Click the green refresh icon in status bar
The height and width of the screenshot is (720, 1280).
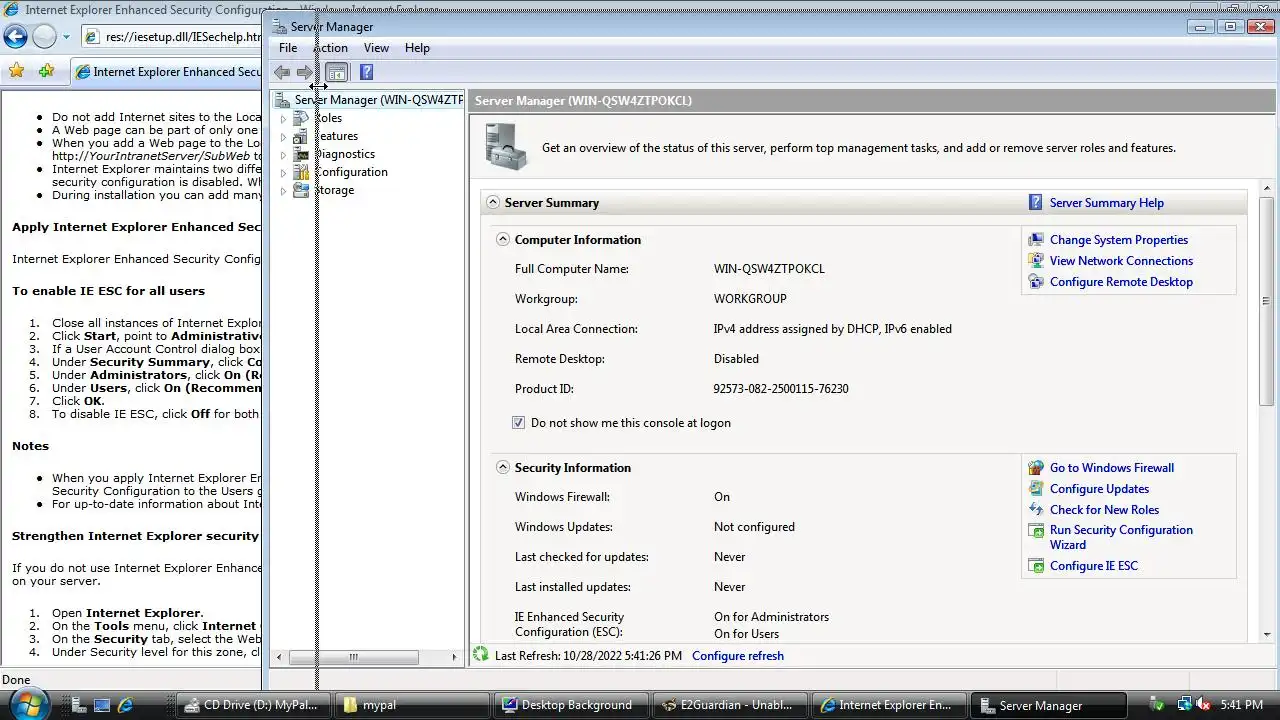tap(481, 655)
